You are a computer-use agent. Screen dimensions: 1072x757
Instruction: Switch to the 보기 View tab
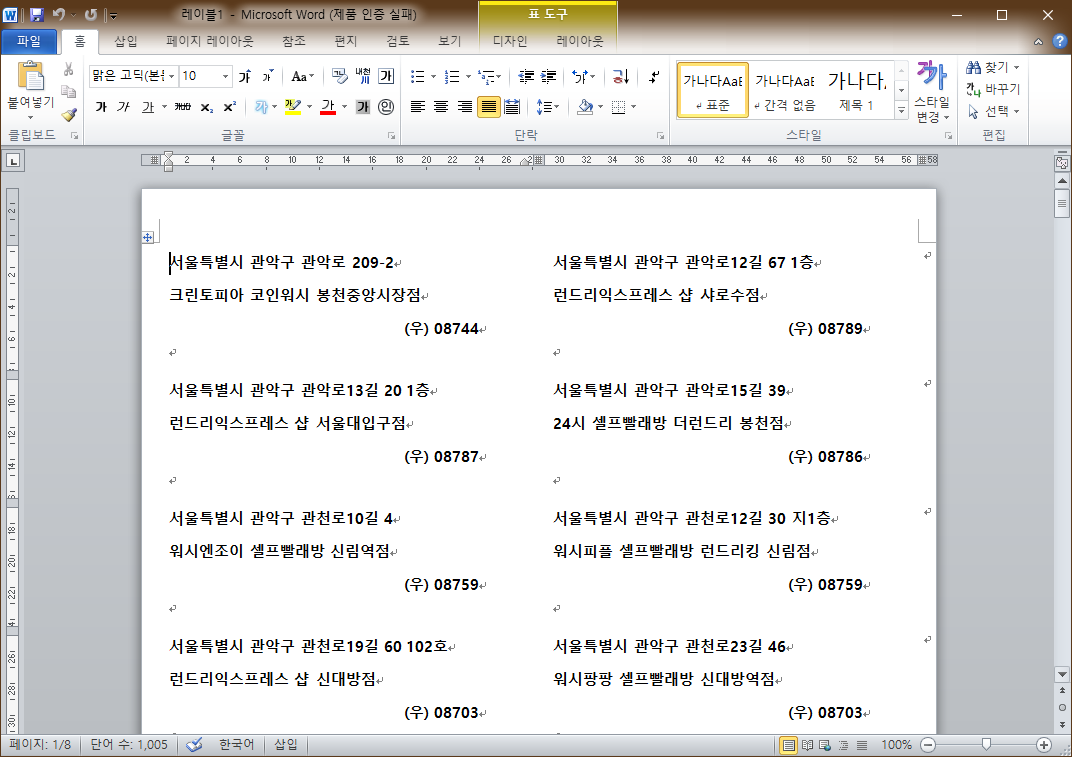450,41
